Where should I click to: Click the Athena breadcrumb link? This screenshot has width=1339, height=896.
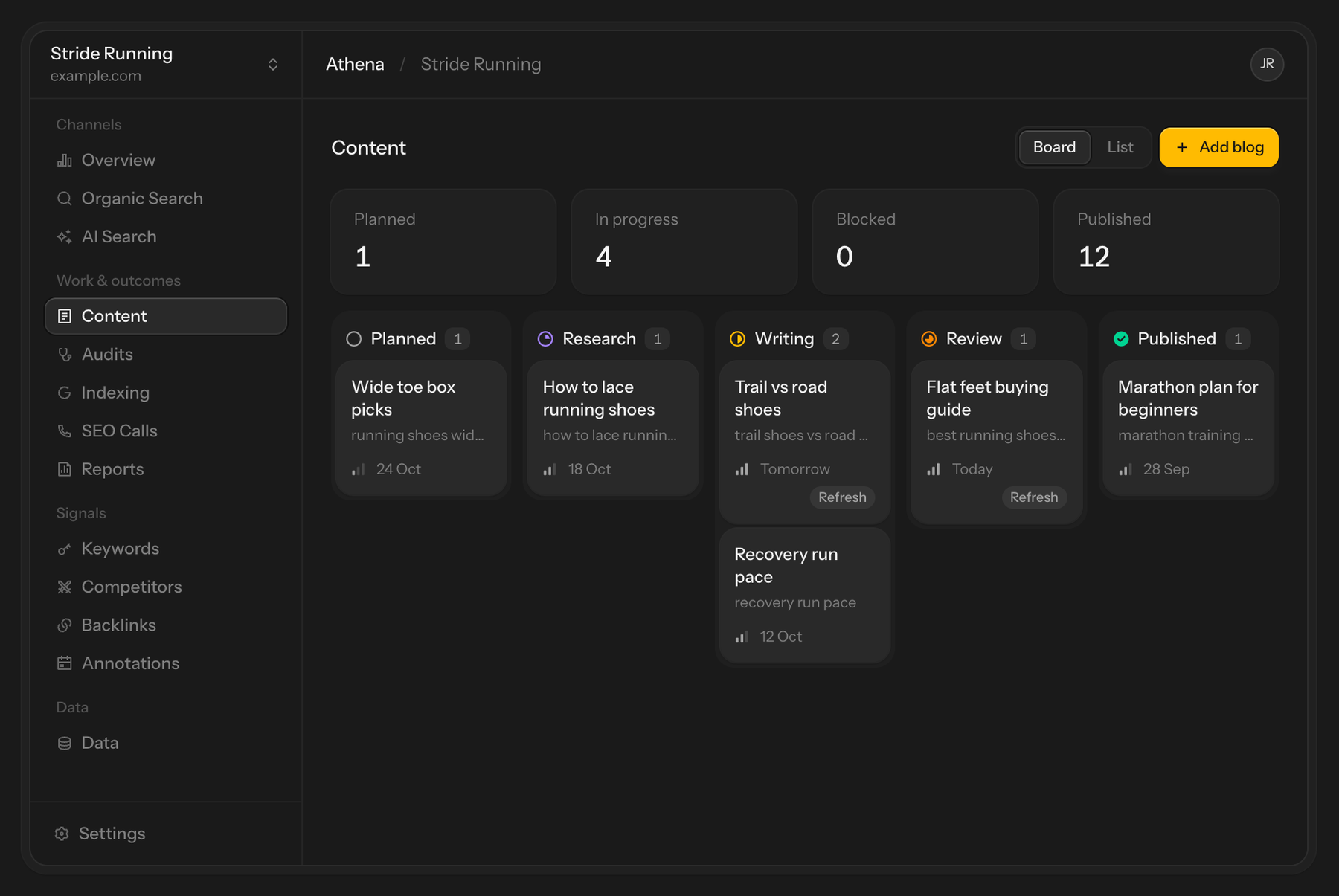(x=355, y=64)
